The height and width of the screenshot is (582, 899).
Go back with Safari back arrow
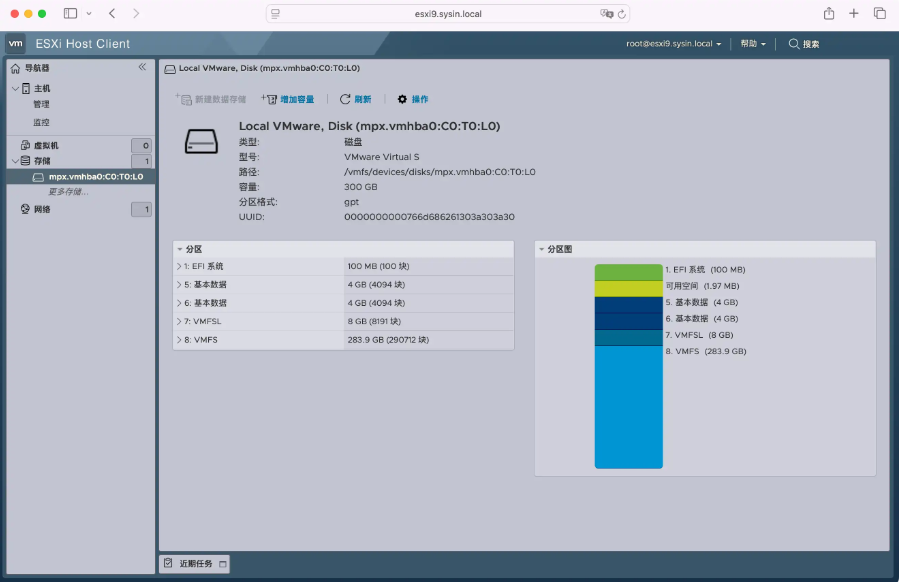112,13
